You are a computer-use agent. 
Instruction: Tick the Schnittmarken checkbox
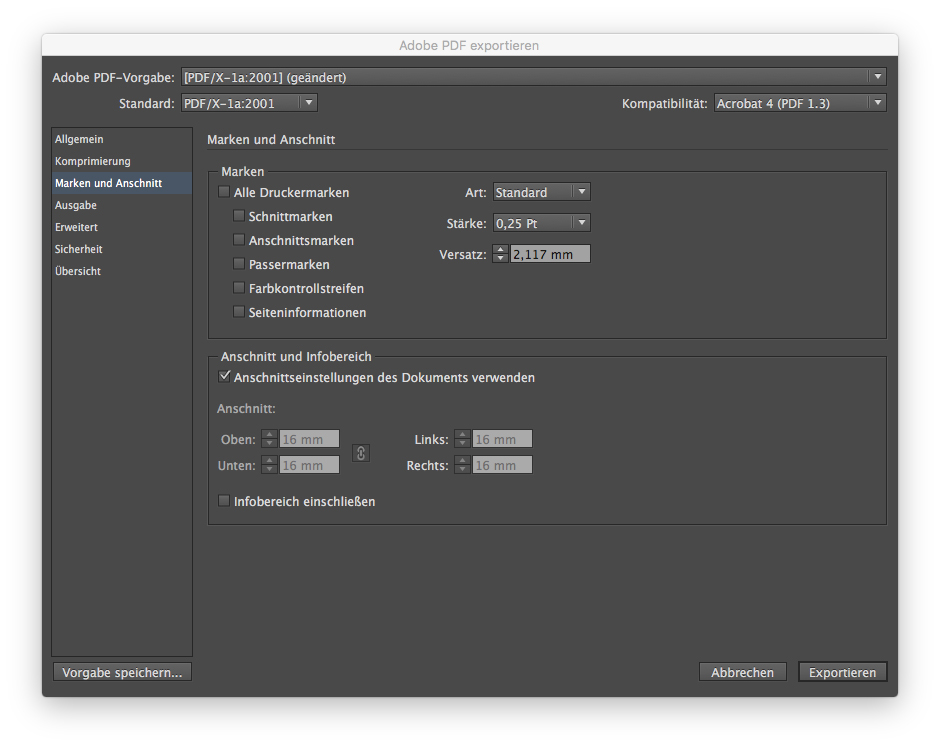click(239, 216)
